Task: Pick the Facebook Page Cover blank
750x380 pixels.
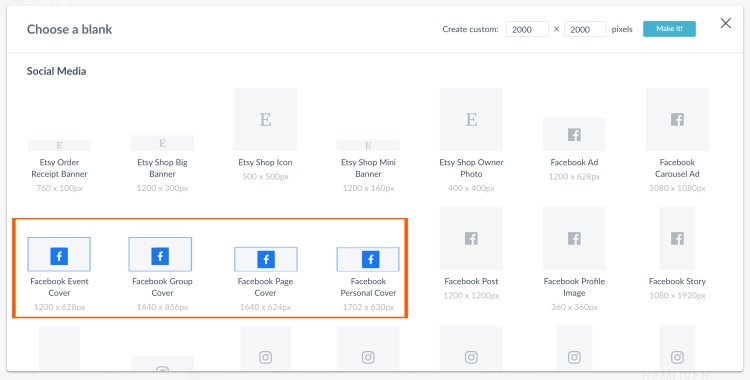Action: [265, 259]
